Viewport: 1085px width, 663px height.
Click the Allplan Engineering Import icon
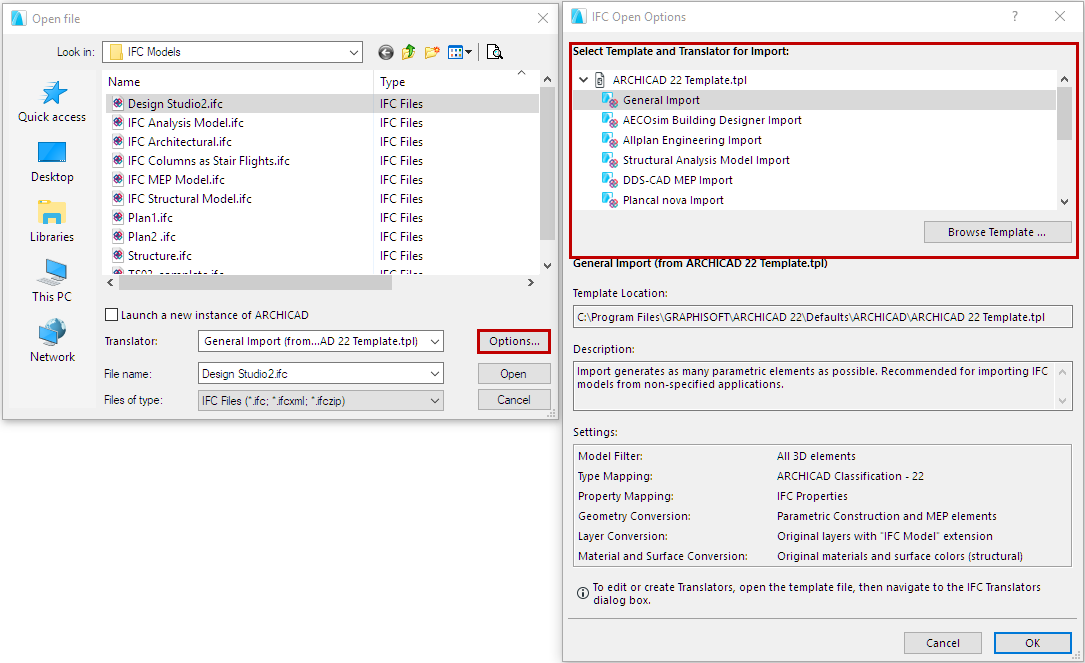click(x=610, y=140)
